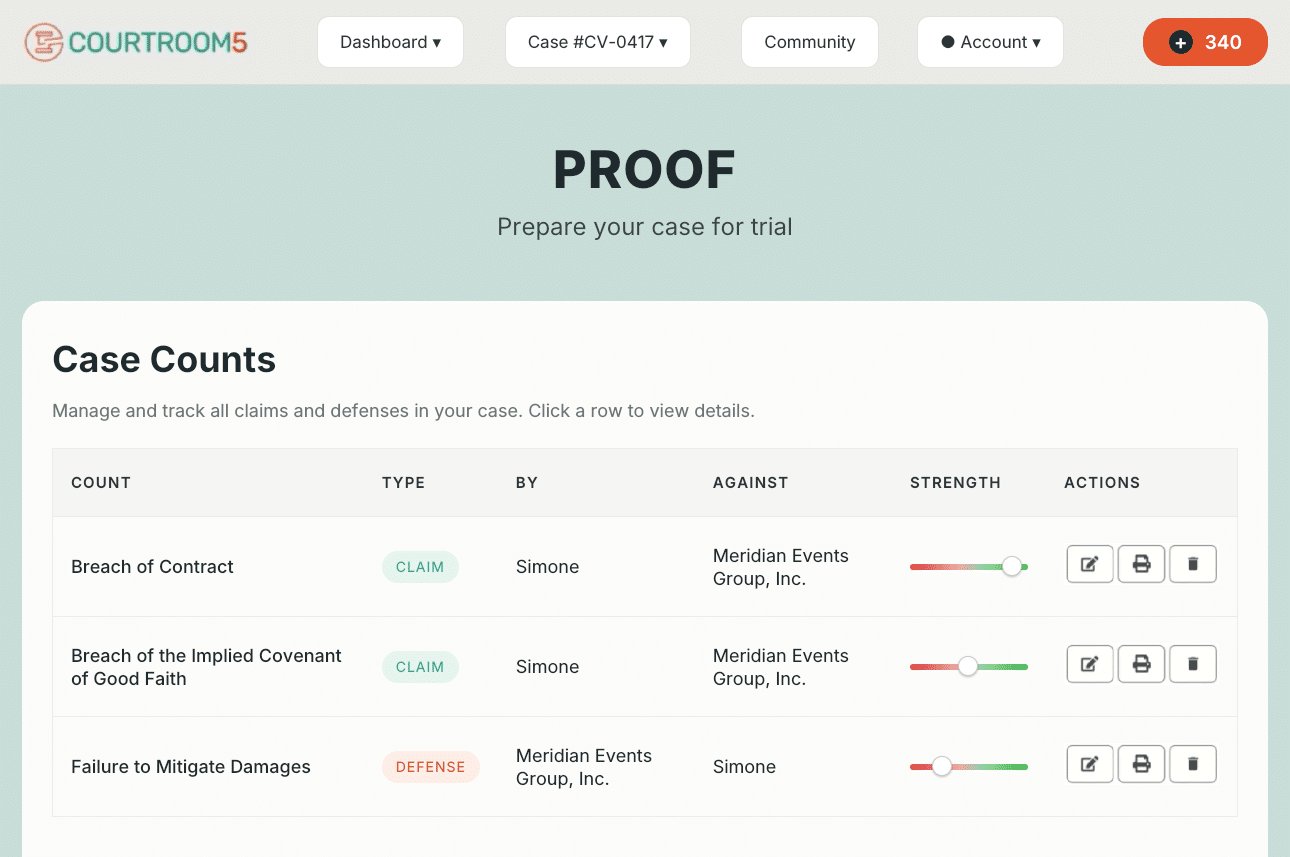Delete the Implied Covenant of Good Faith count
The image size is (1290, 857).
pyautogui.click(x=1193, y=664)
